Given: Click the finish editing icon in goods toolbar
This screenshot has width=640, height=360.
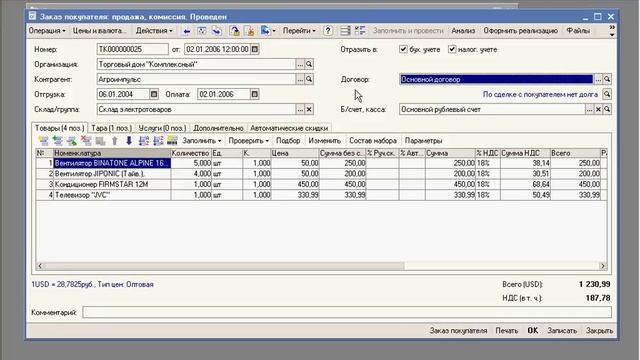Looking at the screenshot, I should click(100, 141).
